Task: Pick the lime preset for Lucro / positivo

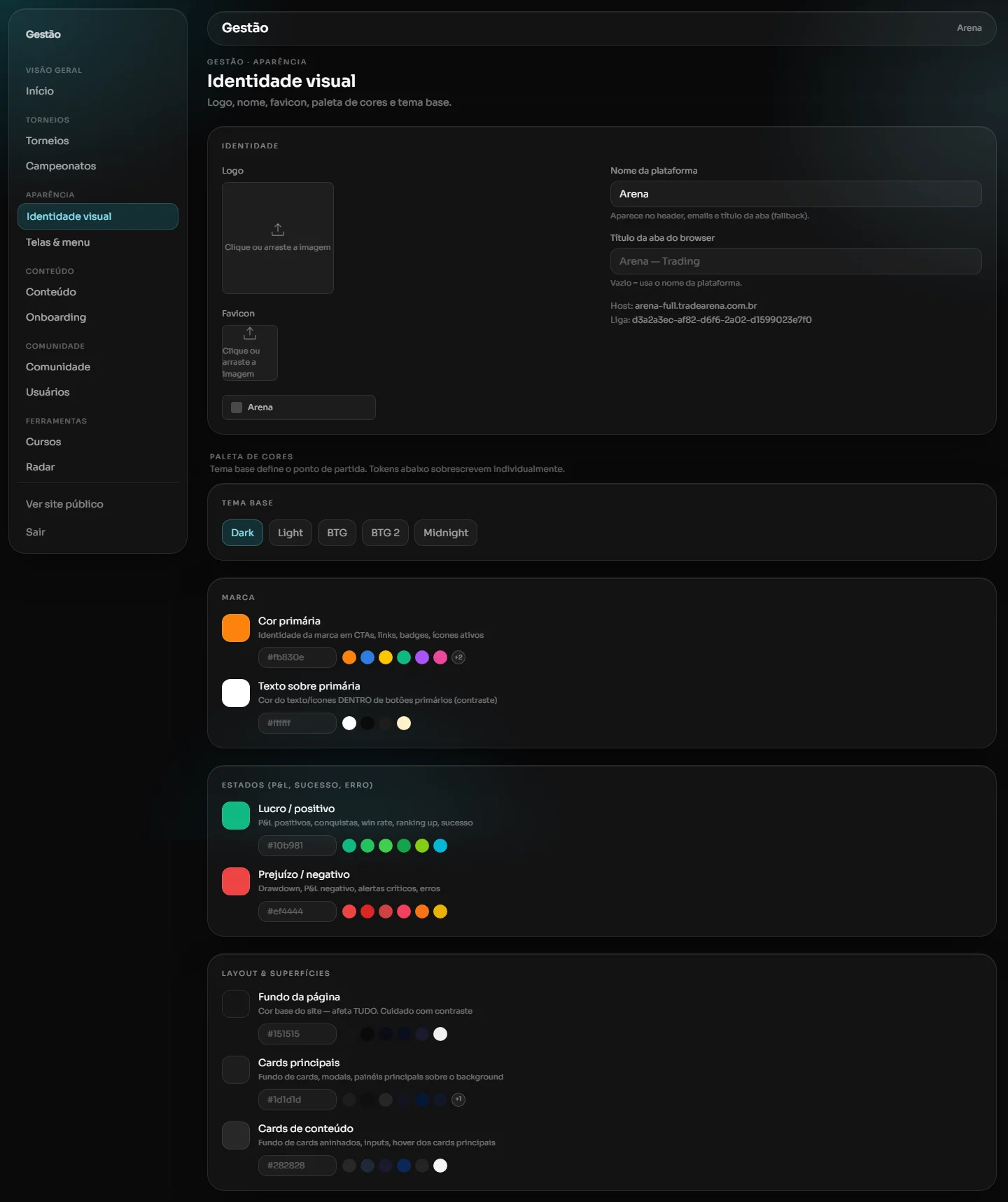Action: [x=422, y=846]
